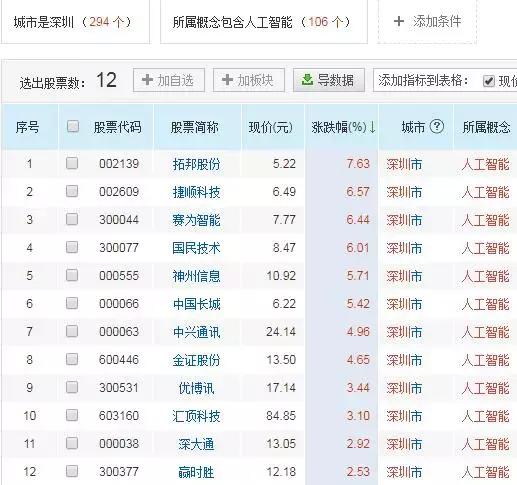Open stock link 金证股份
The height and width of the screenshot is (485, 517).
point(196,360)
